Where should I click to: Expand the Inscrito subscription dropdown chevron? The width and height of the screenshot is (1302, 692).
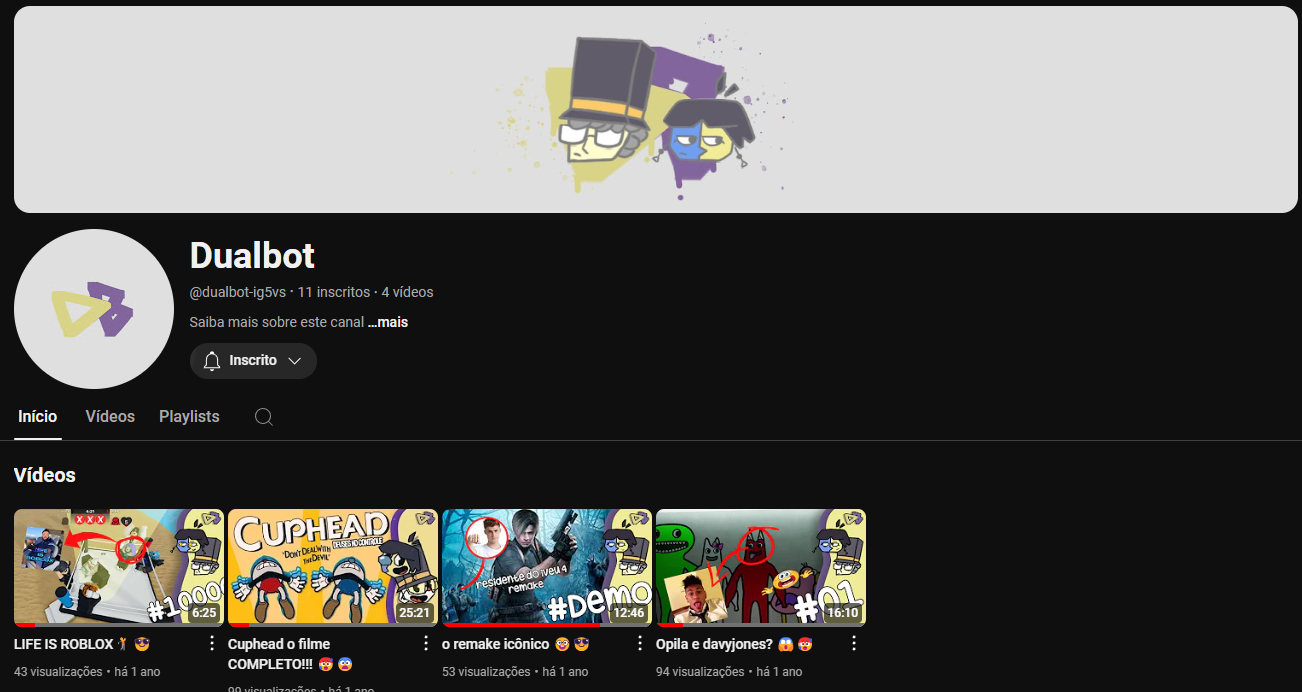(294, 361)
